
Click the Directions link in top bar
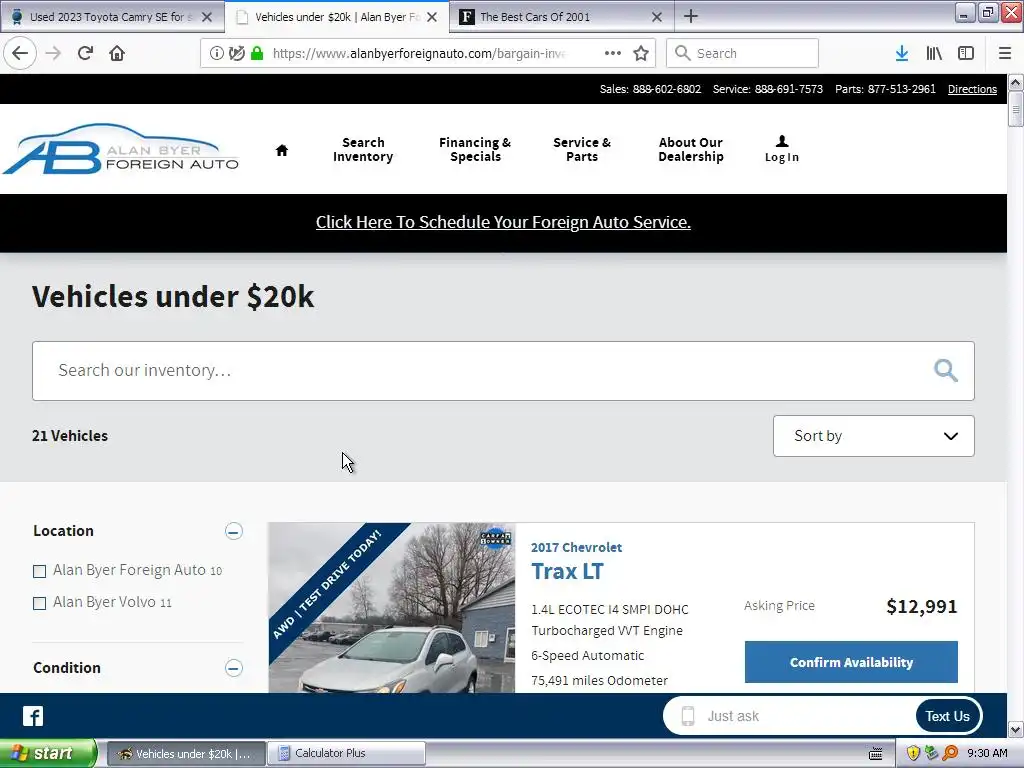click(972, 89)
